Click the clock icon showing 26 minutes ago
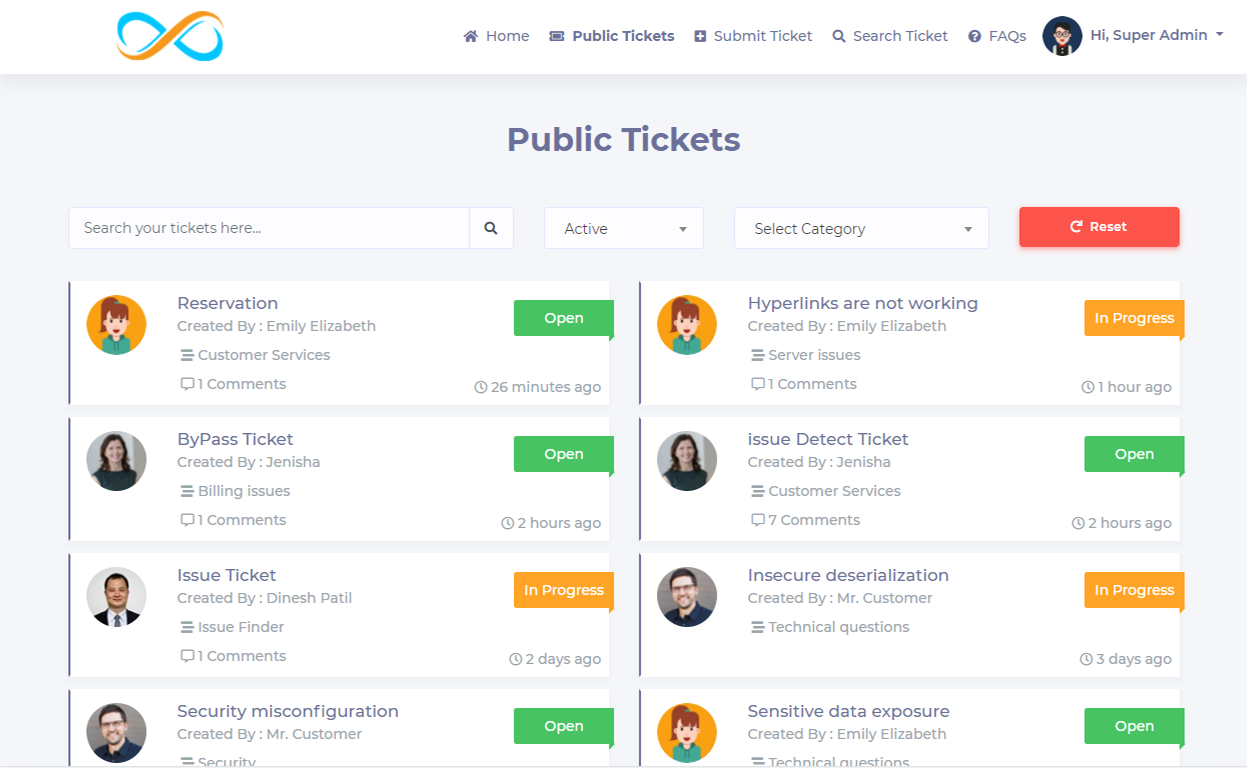The height and width of the screenshot is (768, 1247). click(x=482, y=386)
